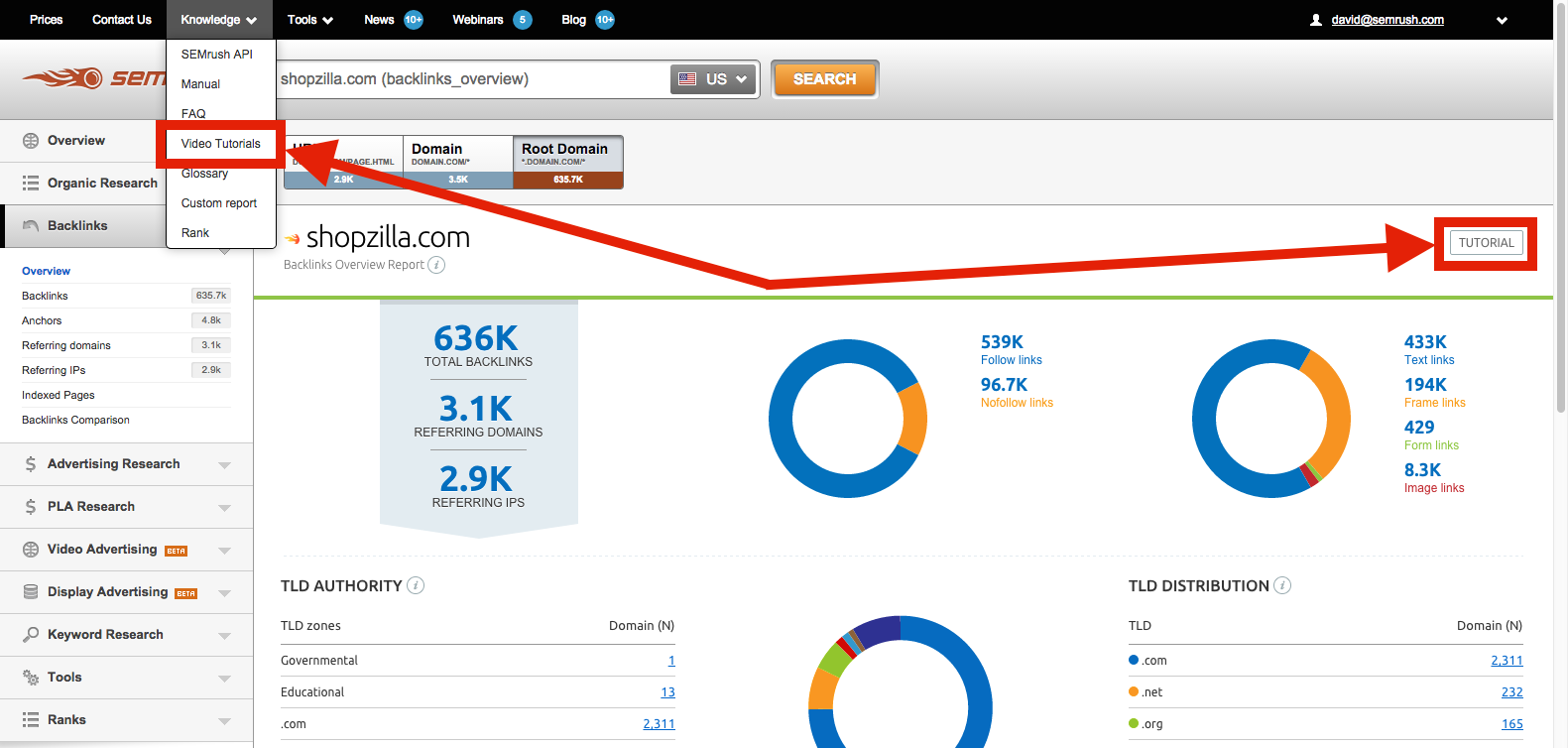Click the domain search input field
The height and width of the screenshot is (748, 1568).
[471, 79]
